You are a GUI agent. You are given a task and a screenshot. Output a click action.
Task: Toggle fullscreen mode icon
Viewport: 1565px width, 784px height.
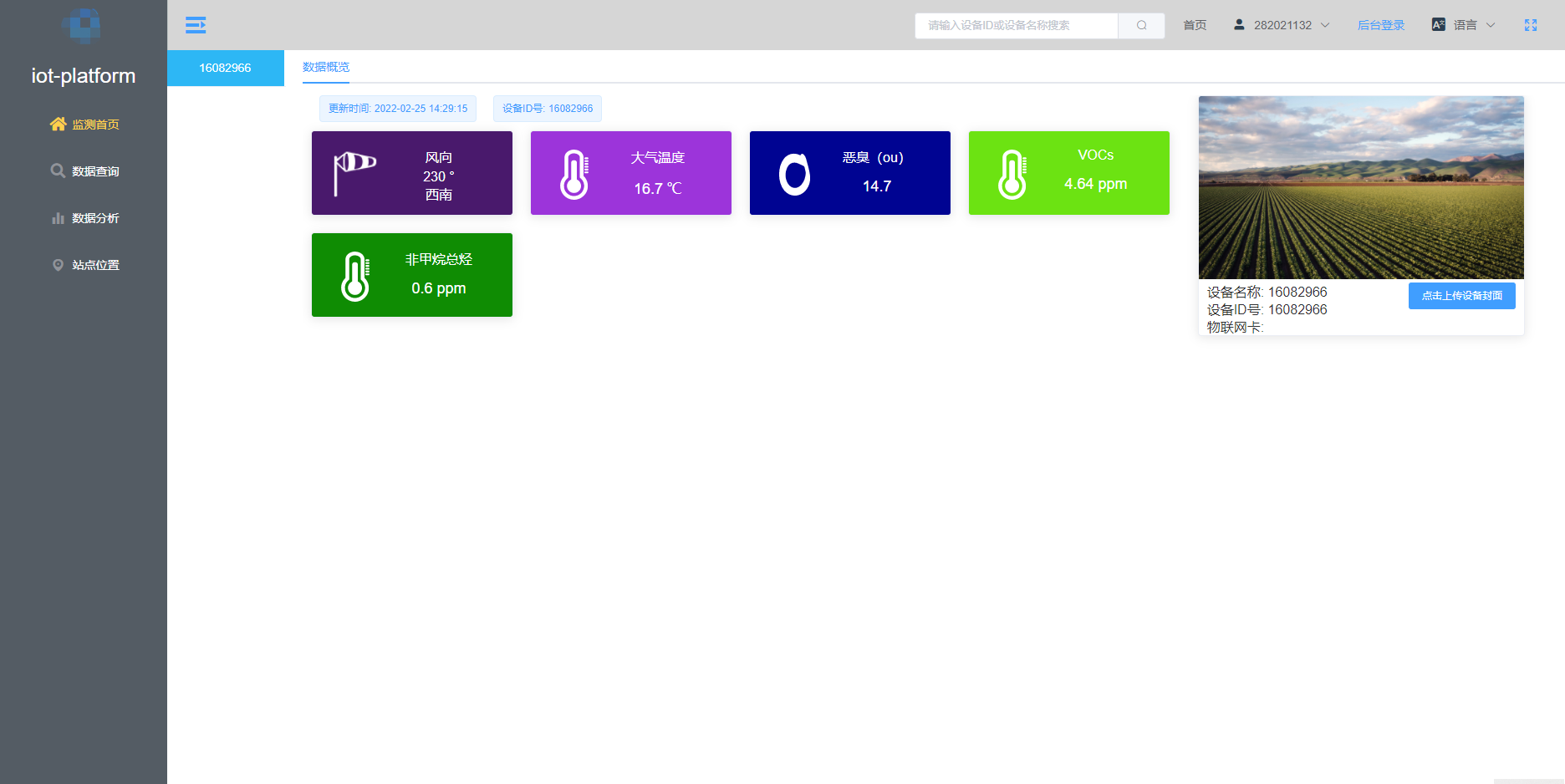coord(1530,25)
